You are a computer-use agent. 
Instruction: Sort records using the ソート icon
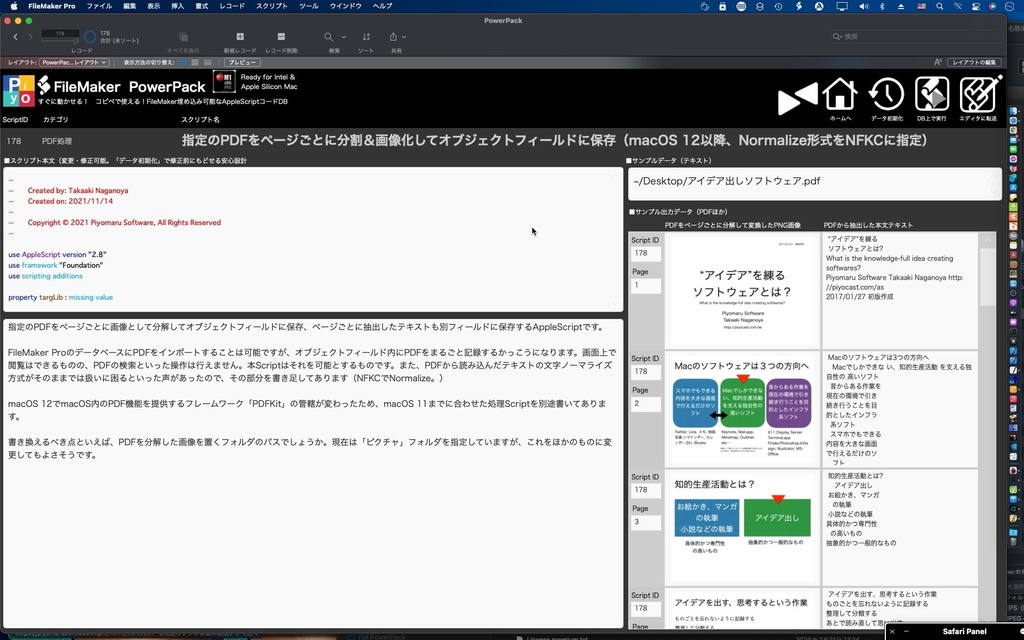[x=366, y=36]
